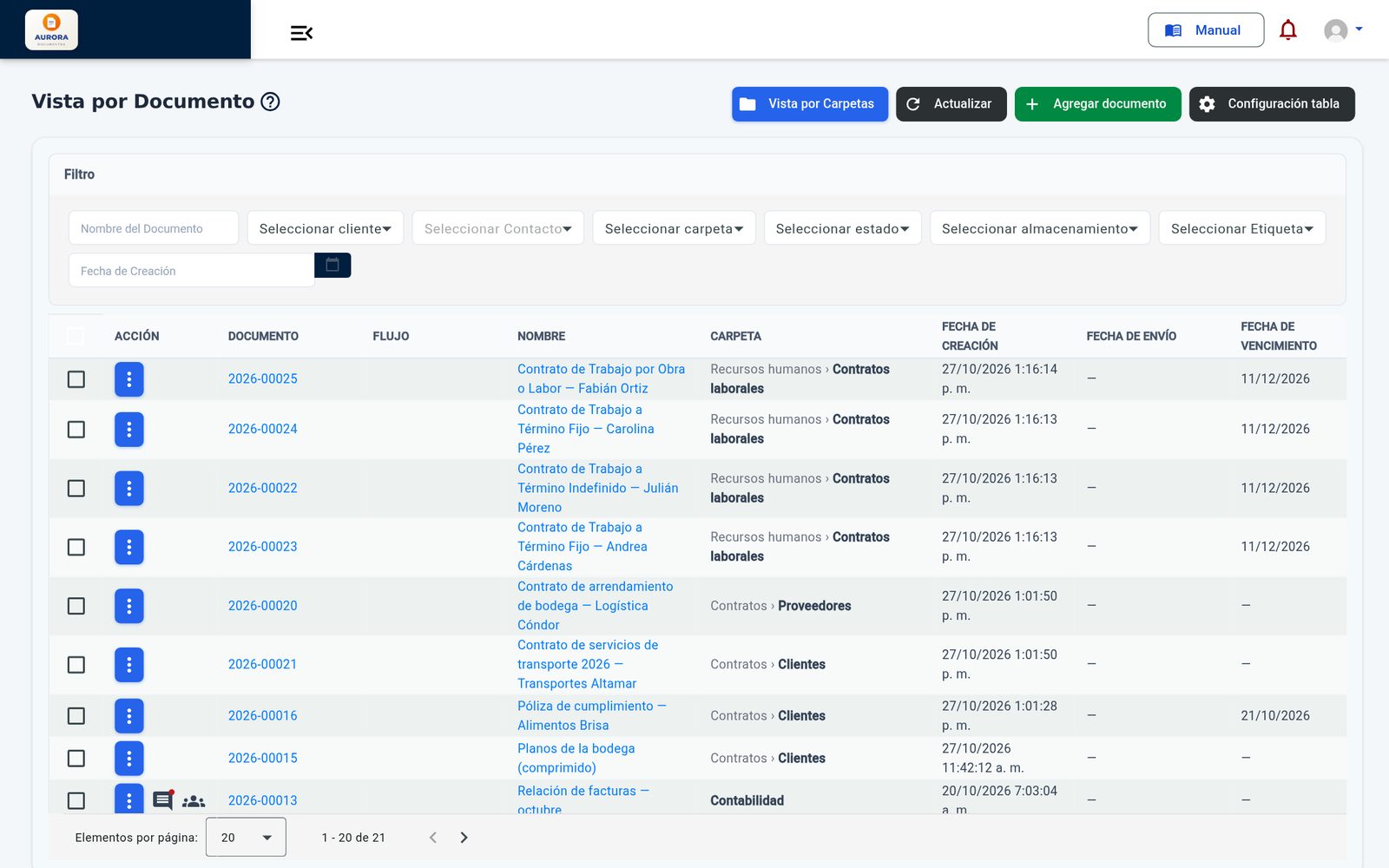Viewport: 1389px width, 868px height.
Task: Go to the previous page arrow
Action: tap(433, 838)
